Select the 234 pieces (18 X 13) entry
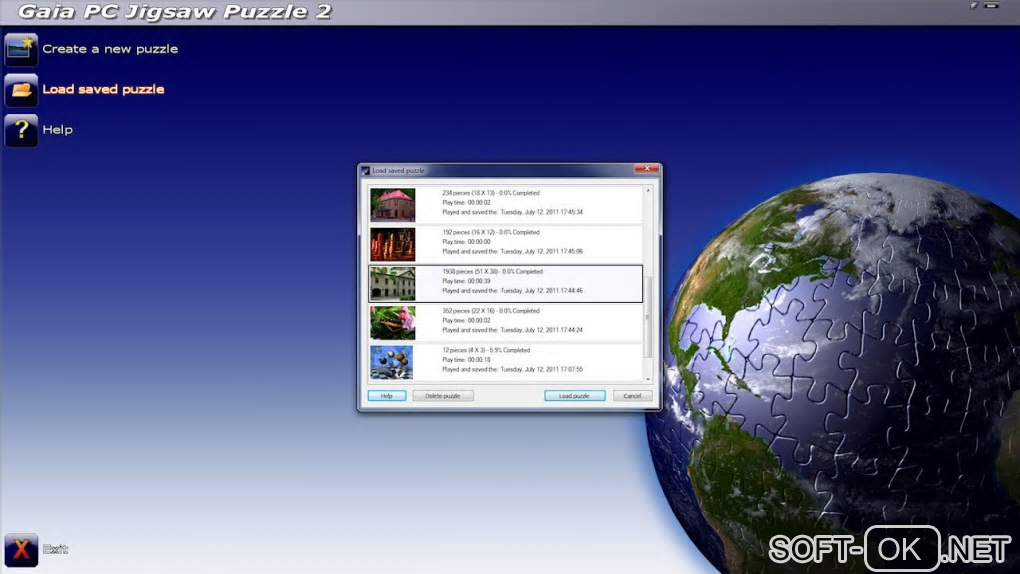Viewport: 1020px width, 574px height. coord(505,205)
